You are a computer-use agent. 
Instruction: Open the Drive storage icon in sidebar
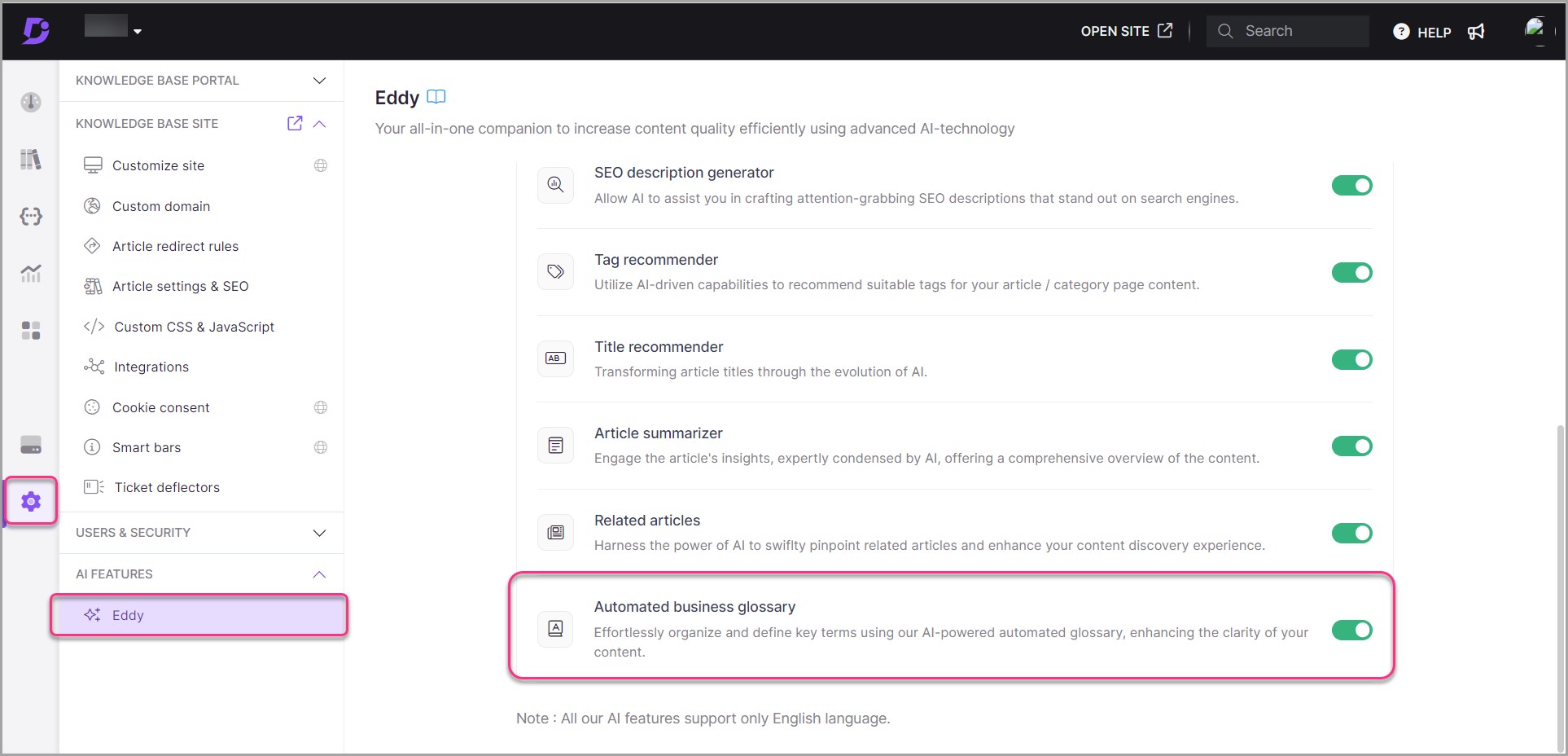31,445
